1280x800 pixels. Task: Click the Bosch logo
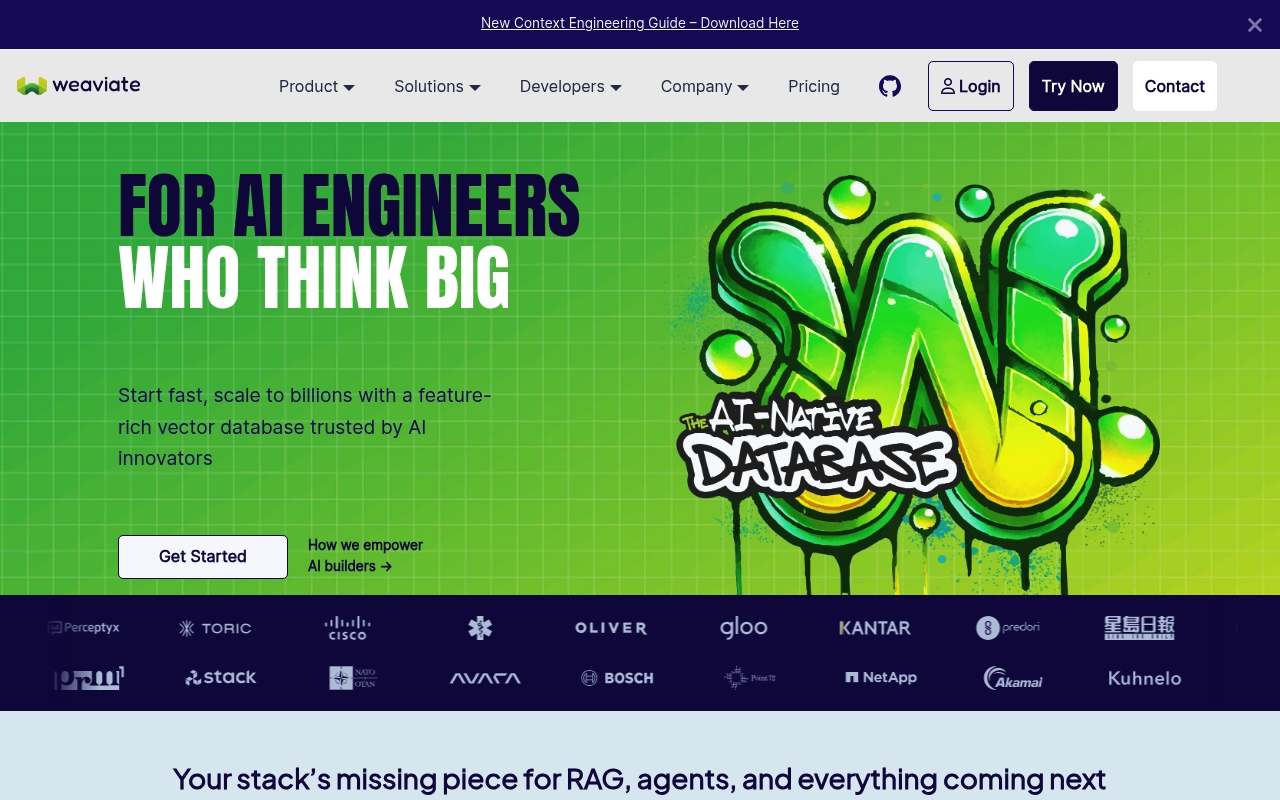click(x=617, y=678)
